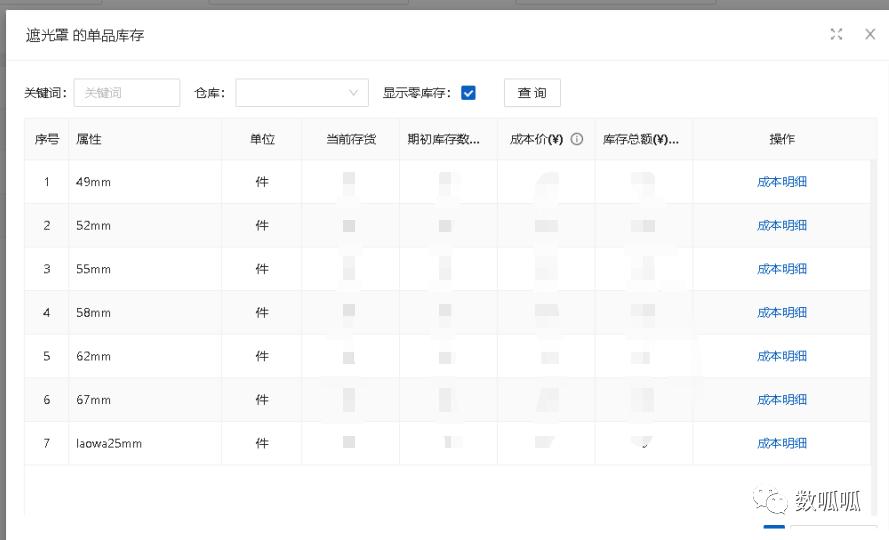The image size is (889, 540).
Task: Select the 62mm attribute cell
Action: pos(145,356)
